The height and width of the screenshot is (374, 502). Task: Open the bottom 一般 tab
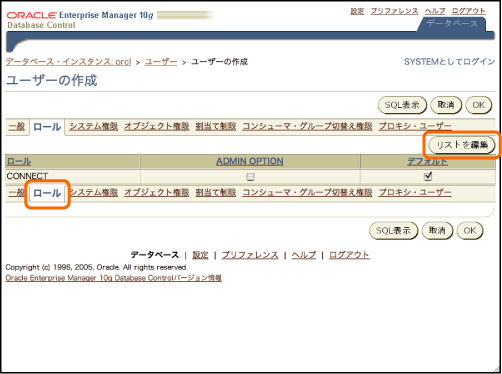(x=16, y=192)
